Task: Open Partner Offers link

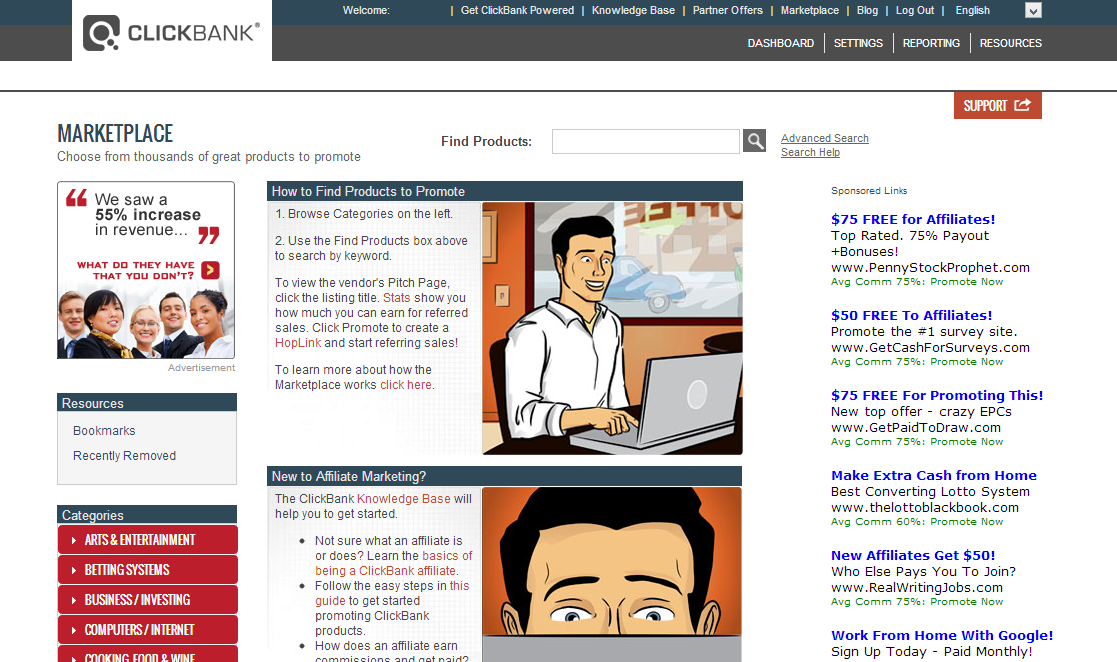Action: point(727,10)
